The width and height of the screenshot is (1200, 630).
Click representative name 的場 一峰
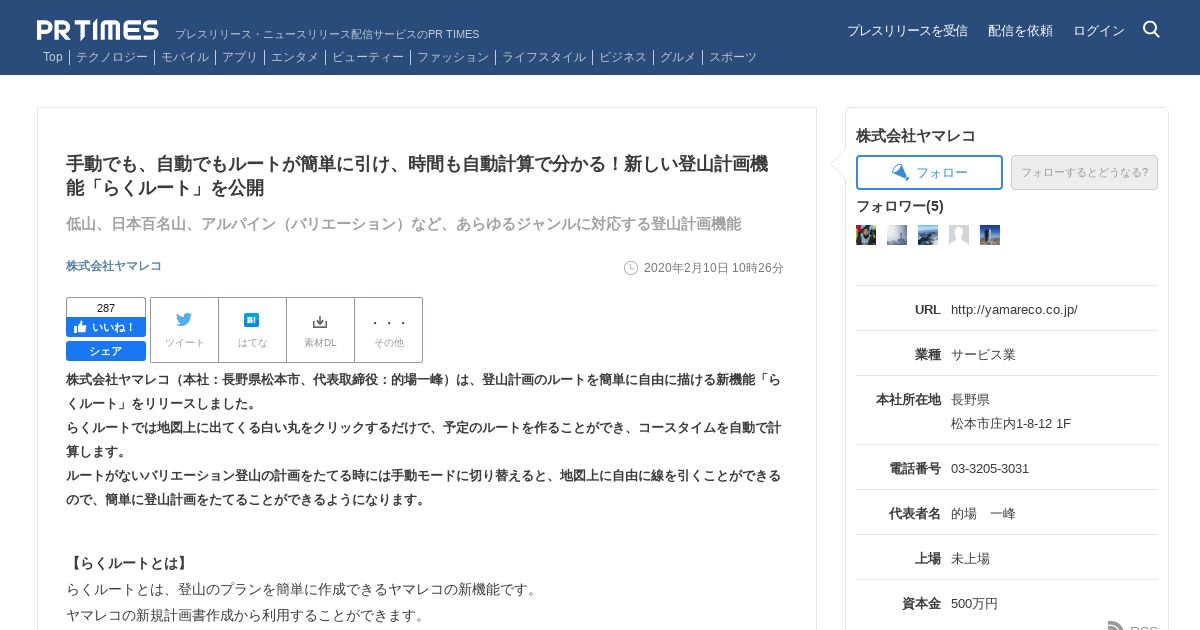983,514
